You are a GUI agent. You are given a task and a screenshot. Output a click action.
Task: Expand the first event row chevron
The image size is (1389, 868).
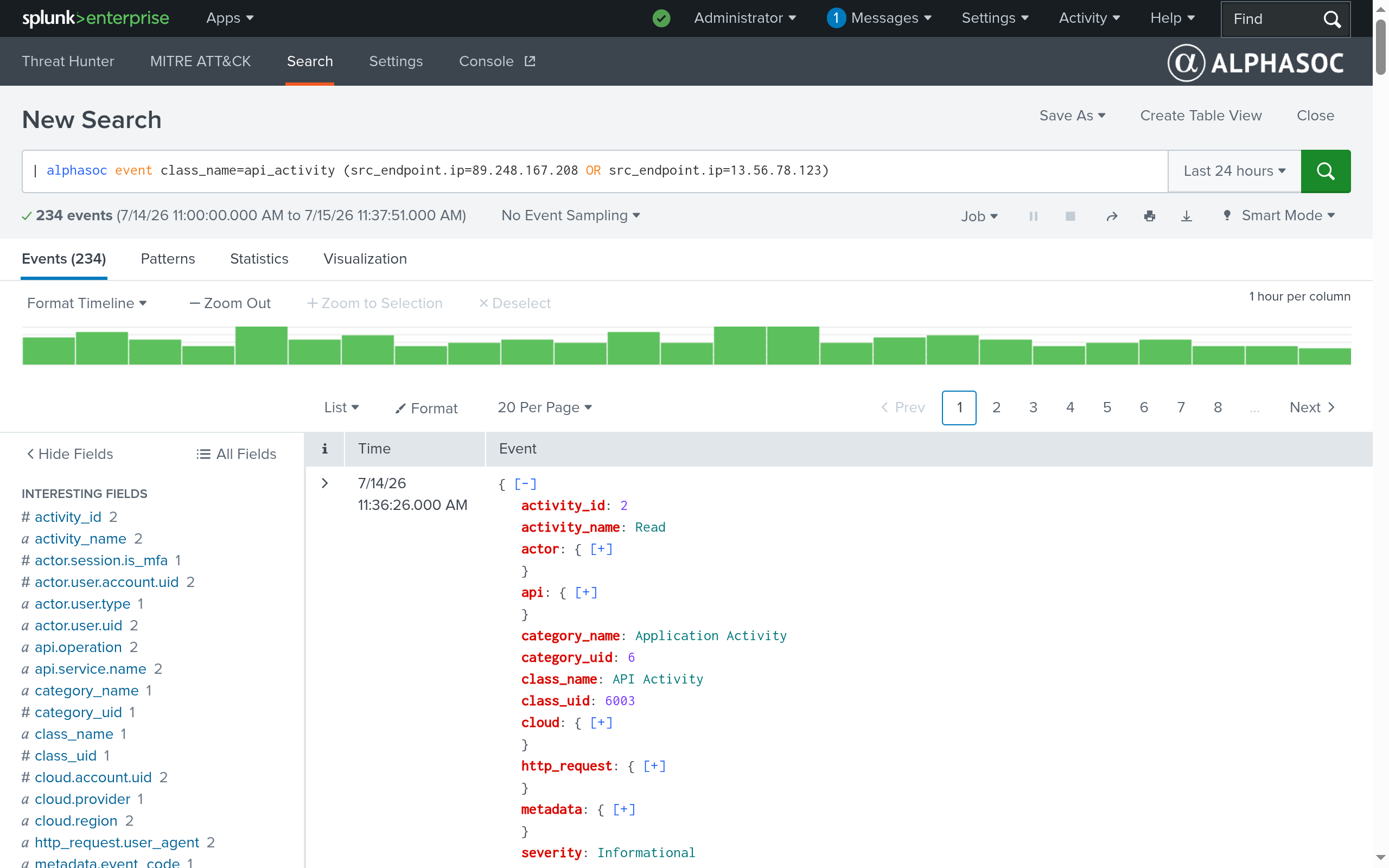(x=325, y=483)
